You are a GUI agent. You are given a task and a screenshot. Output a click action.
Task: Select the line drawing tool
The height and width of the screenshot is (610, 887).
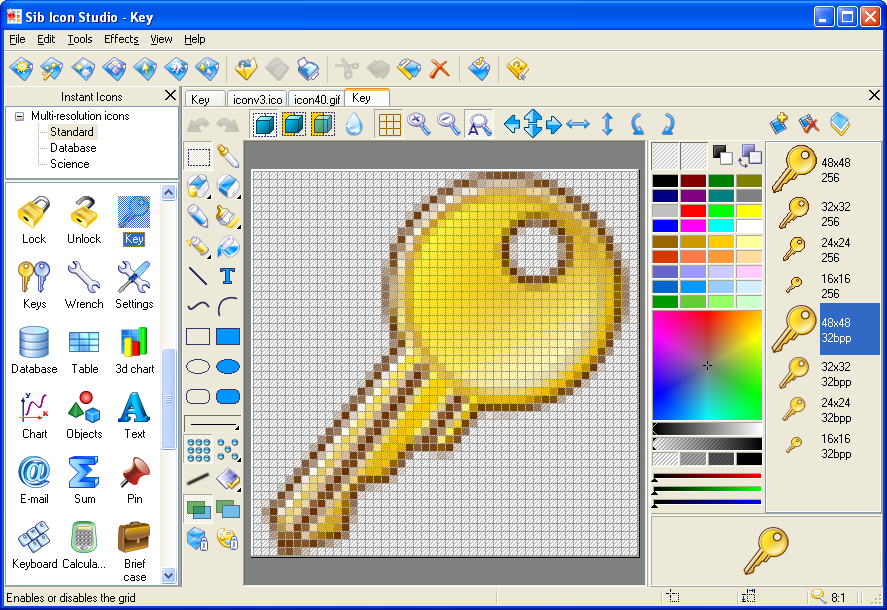[197, 277]
